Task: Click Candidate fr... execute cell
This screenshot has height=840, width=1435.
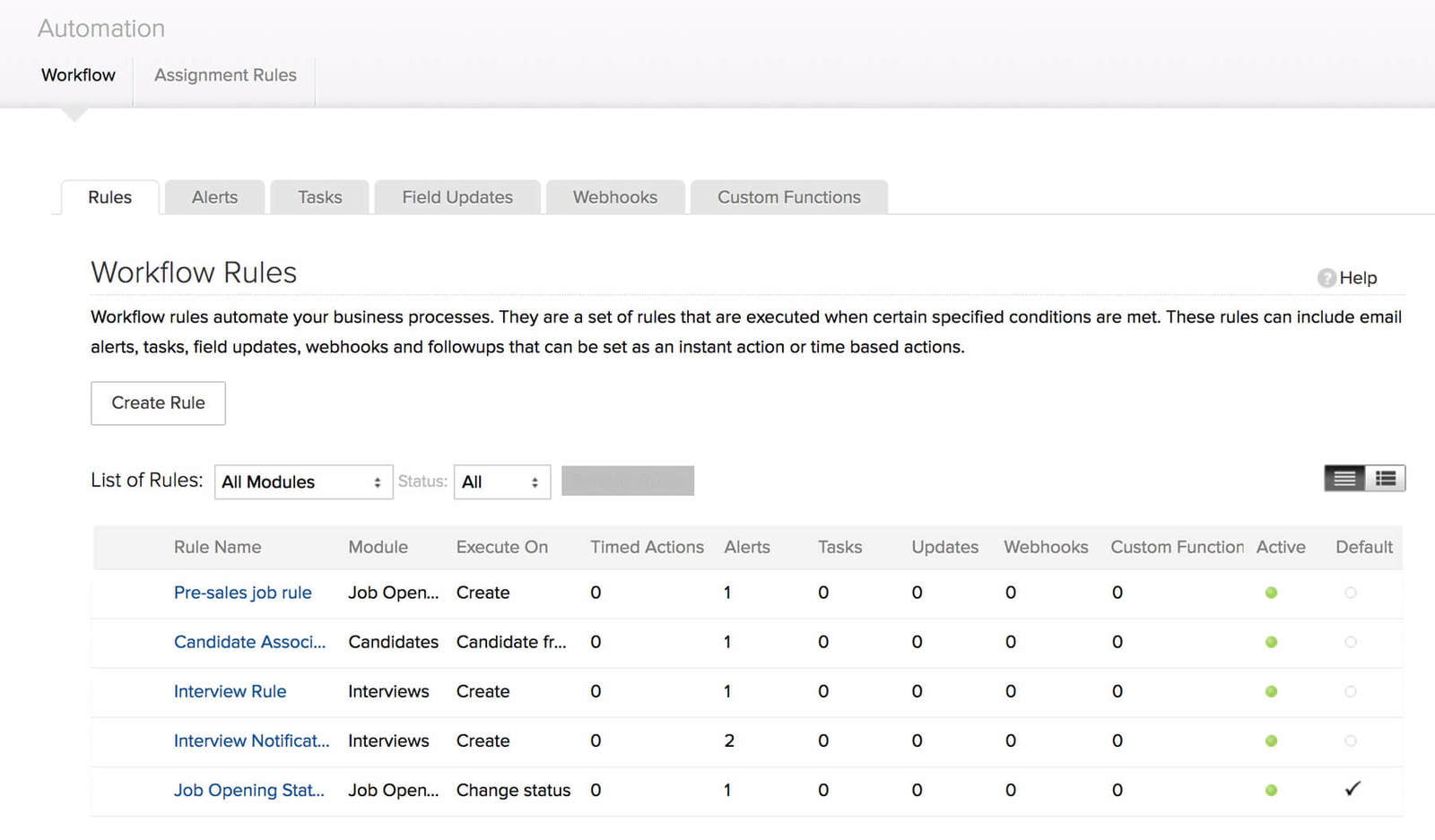Action: pos(511,642)
